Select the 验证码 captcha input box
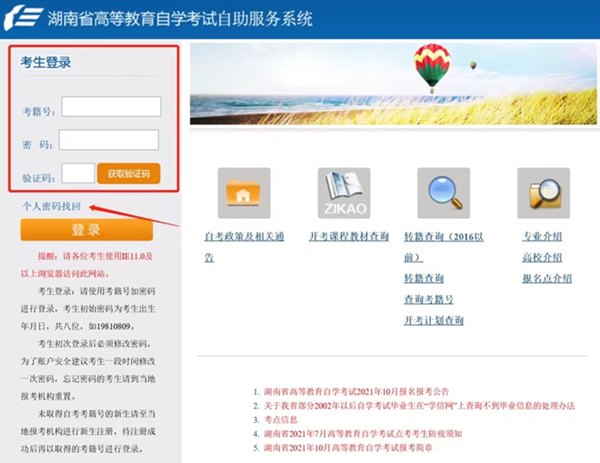The width and height of the screenshot is (600, 463). [78, 174]
